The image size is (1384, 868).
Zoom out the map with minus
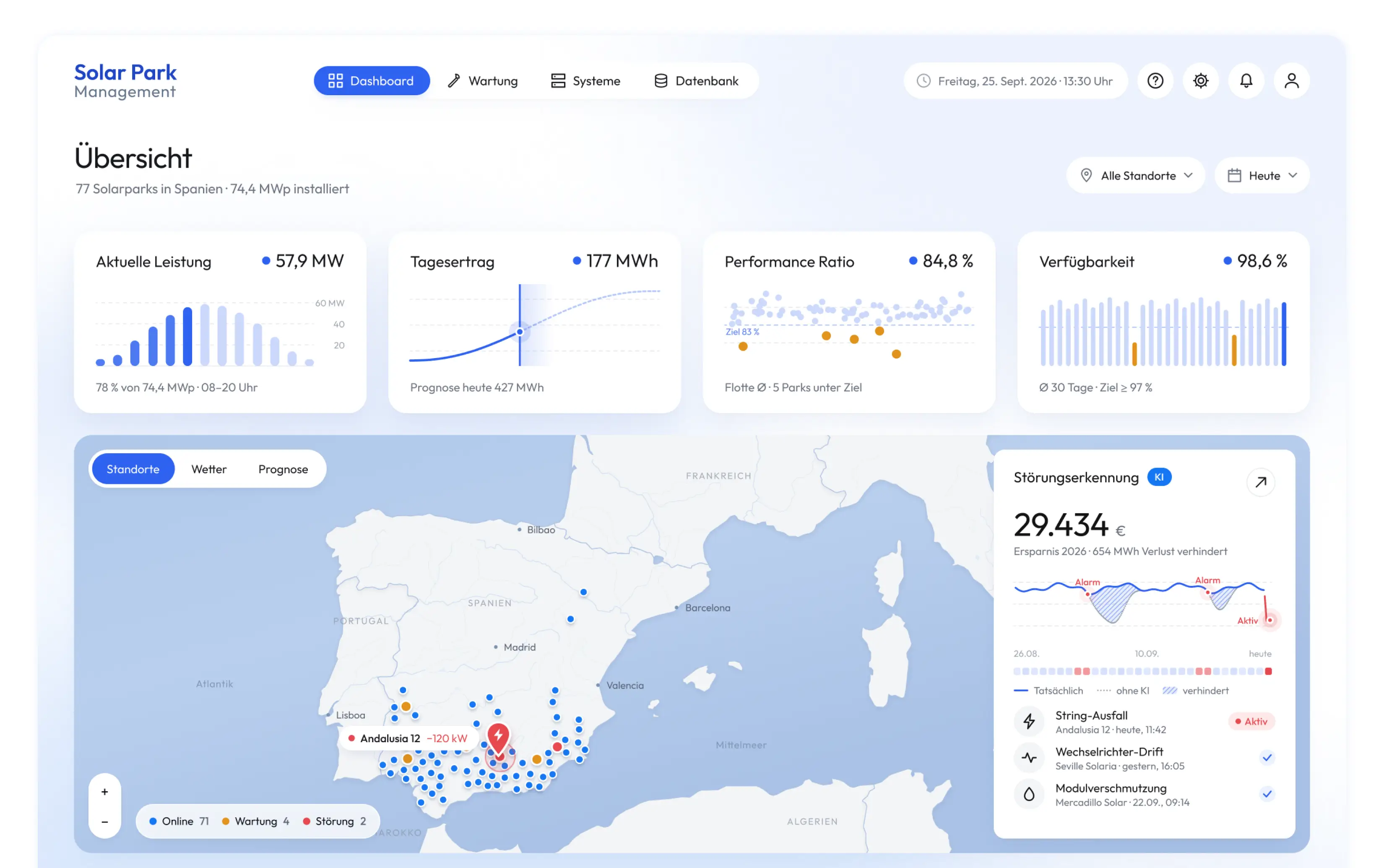104,821
